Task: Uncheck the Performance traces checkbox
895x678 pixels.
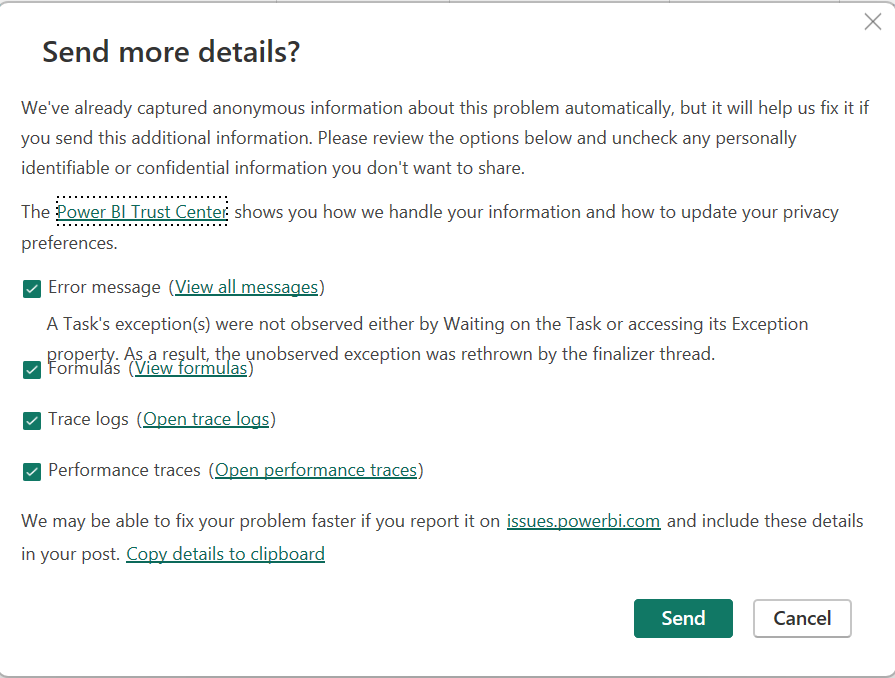Action: point(32,472)
